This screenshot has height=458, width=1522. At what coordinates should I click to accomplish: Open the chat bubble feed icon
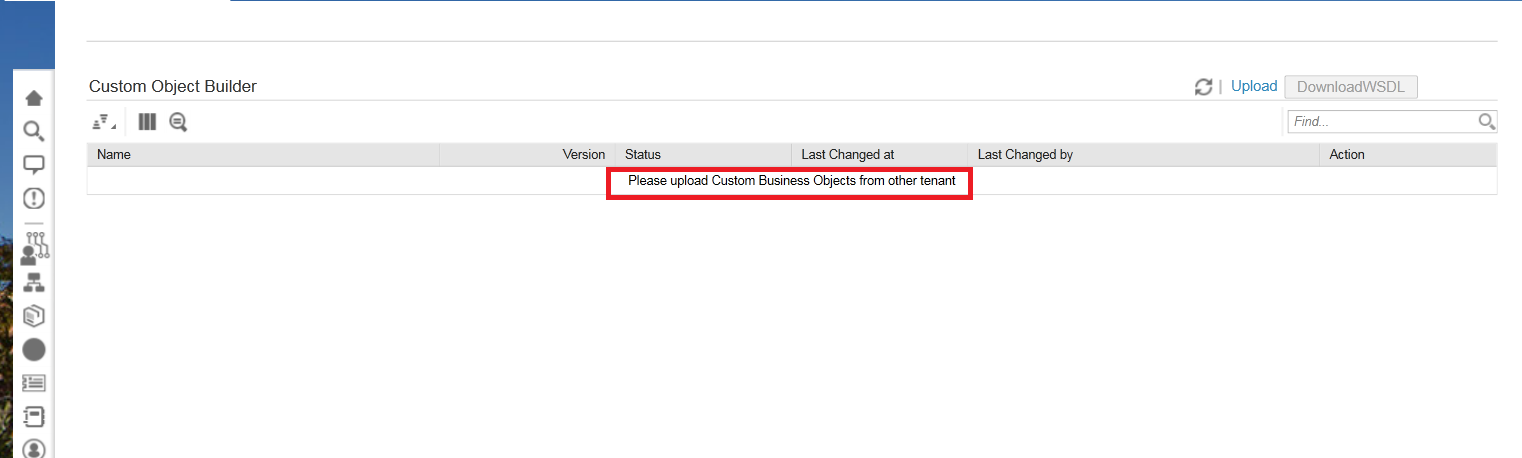tap(34, 165)
